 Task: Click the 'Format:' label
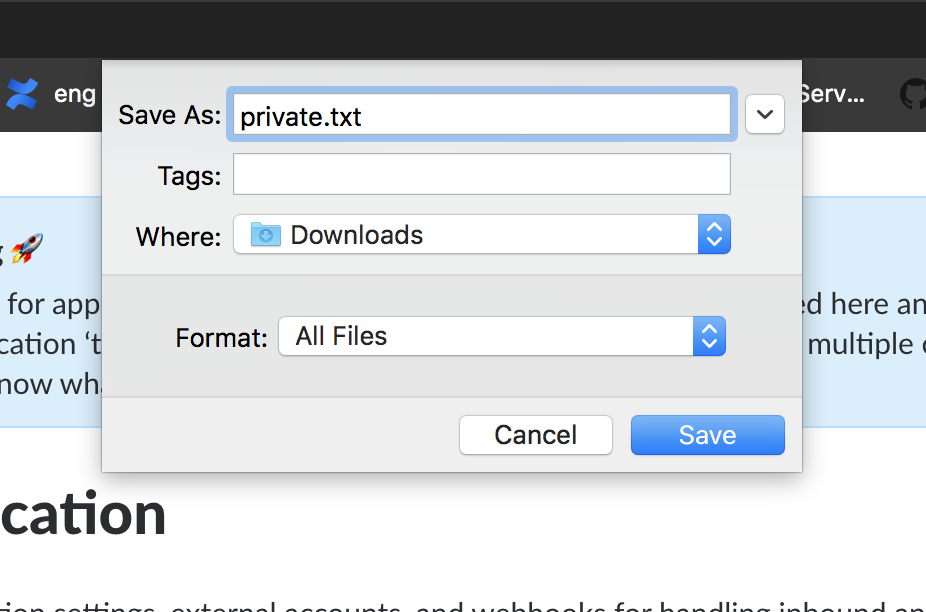point(221,338)
